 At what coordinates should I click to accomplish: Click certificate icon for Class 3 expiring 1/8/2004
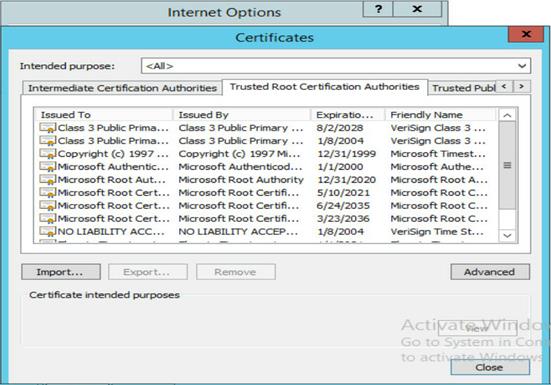pos(47,141)
